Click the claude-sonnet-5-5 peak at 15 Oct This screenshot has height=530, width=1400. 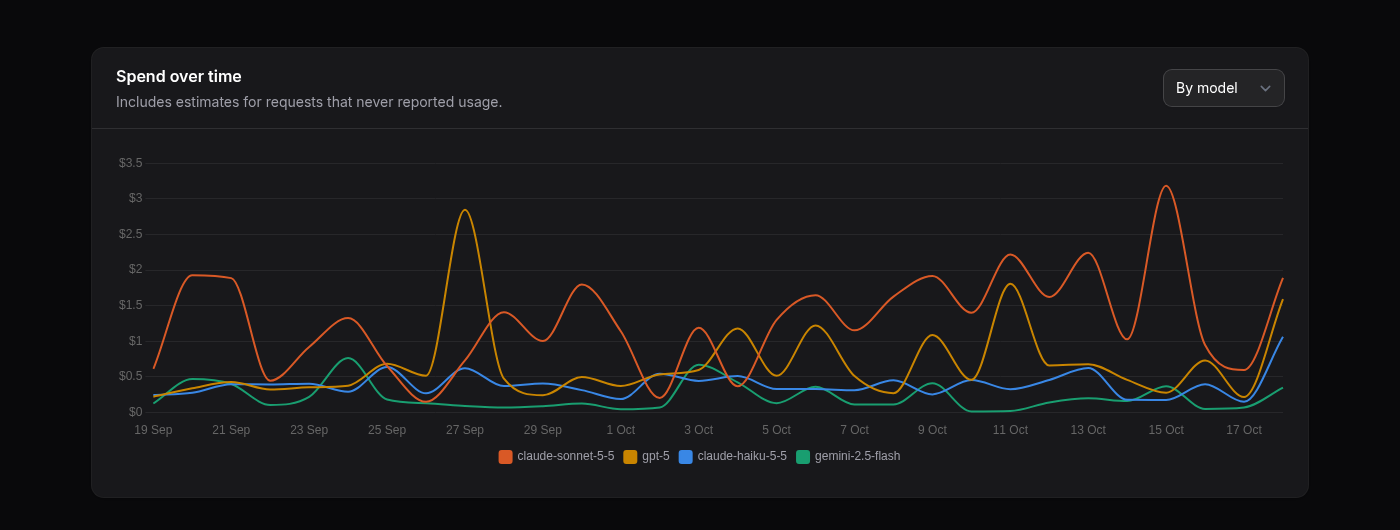coord(1165,186)
